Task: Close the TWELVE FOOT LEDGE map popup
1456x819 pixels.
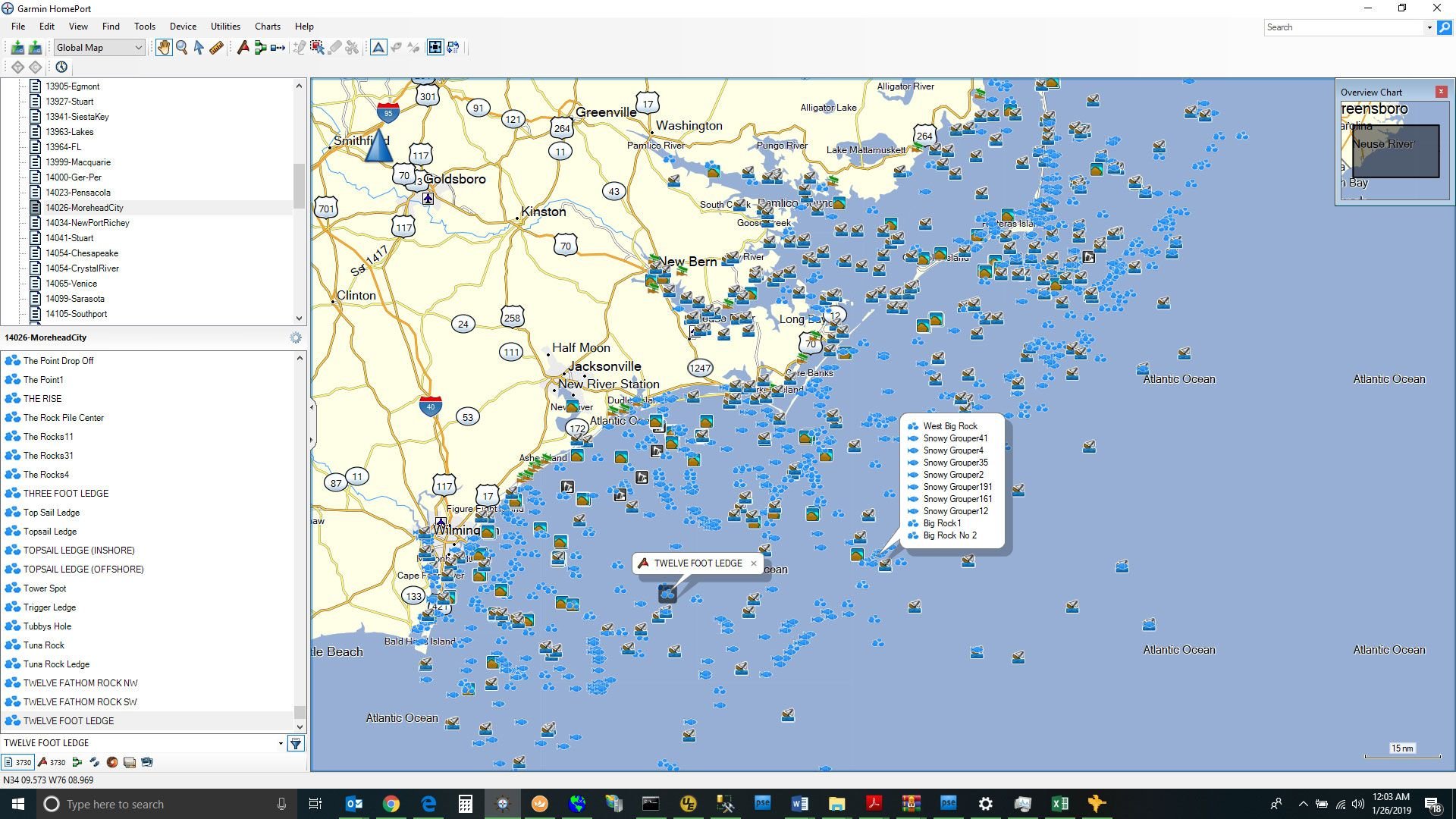Action: [753, 563]
